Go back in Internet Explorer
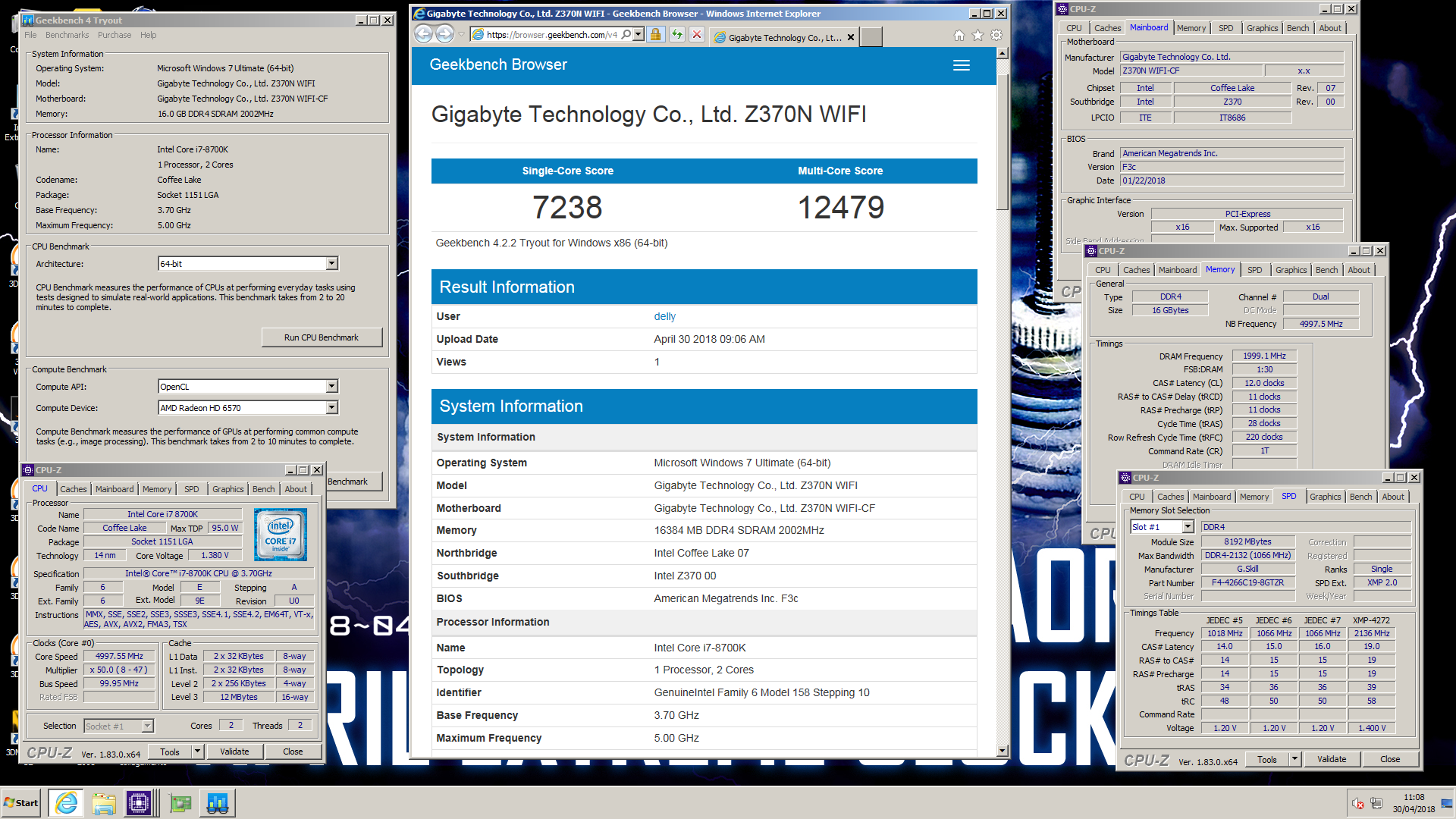 click(x=424, y=34)
